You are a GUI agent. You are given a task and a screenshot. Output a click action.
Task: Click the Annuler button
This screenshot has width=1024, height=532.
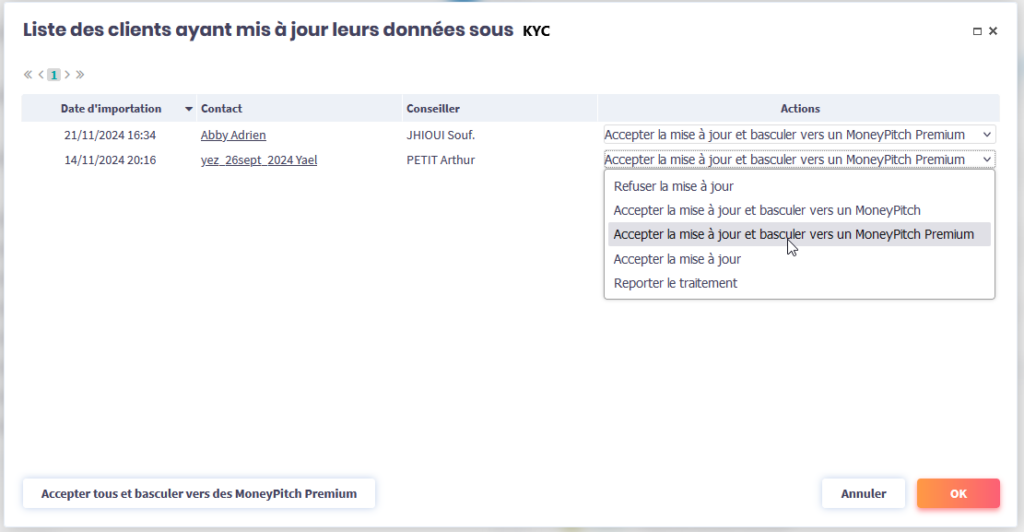863,493
